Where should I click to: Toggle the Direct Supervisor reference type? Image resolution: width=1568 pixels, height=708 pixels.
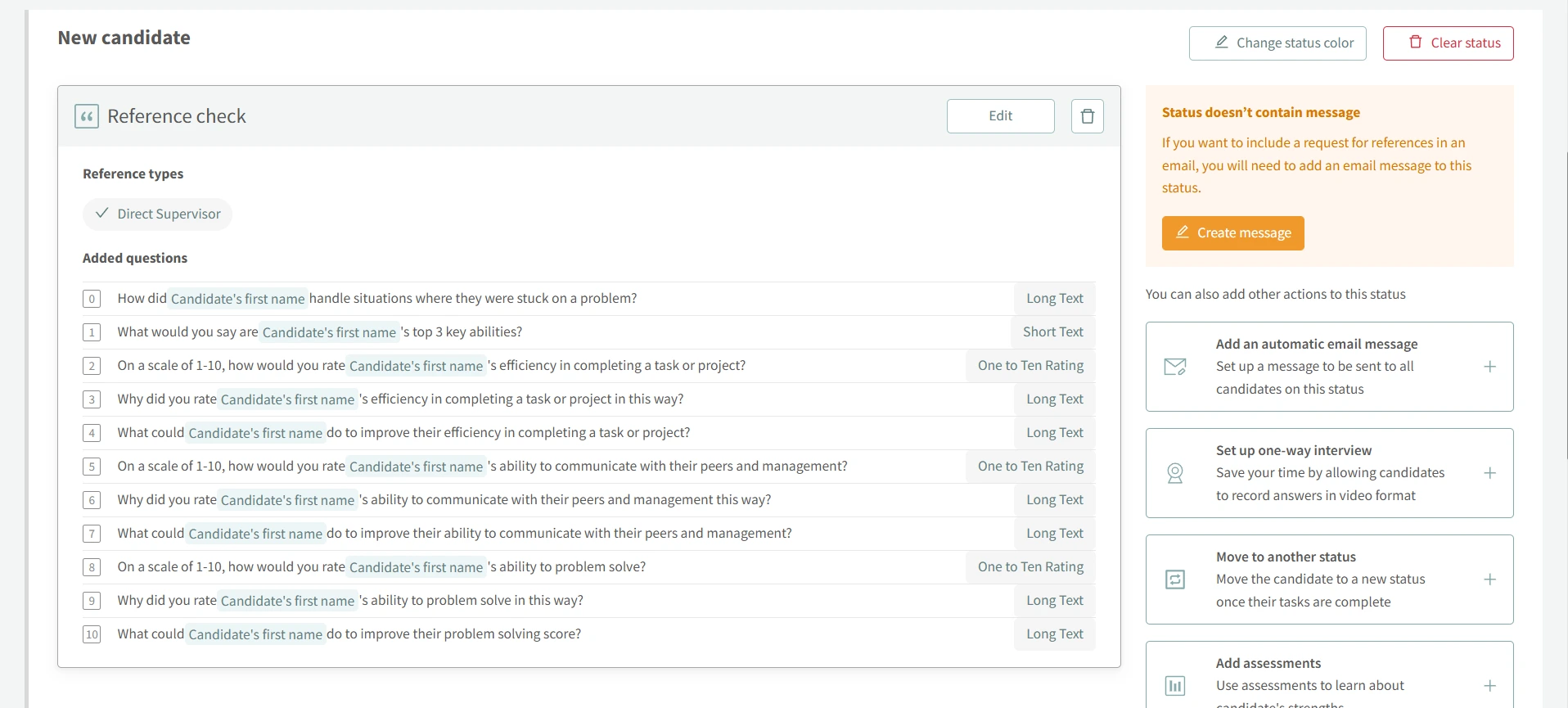pos(157,214)
